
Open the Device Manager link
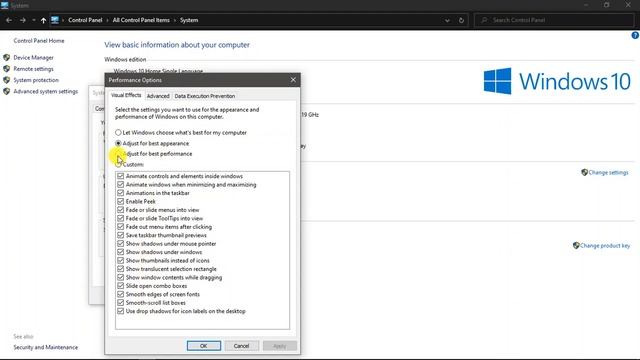[x=33, y=58]
